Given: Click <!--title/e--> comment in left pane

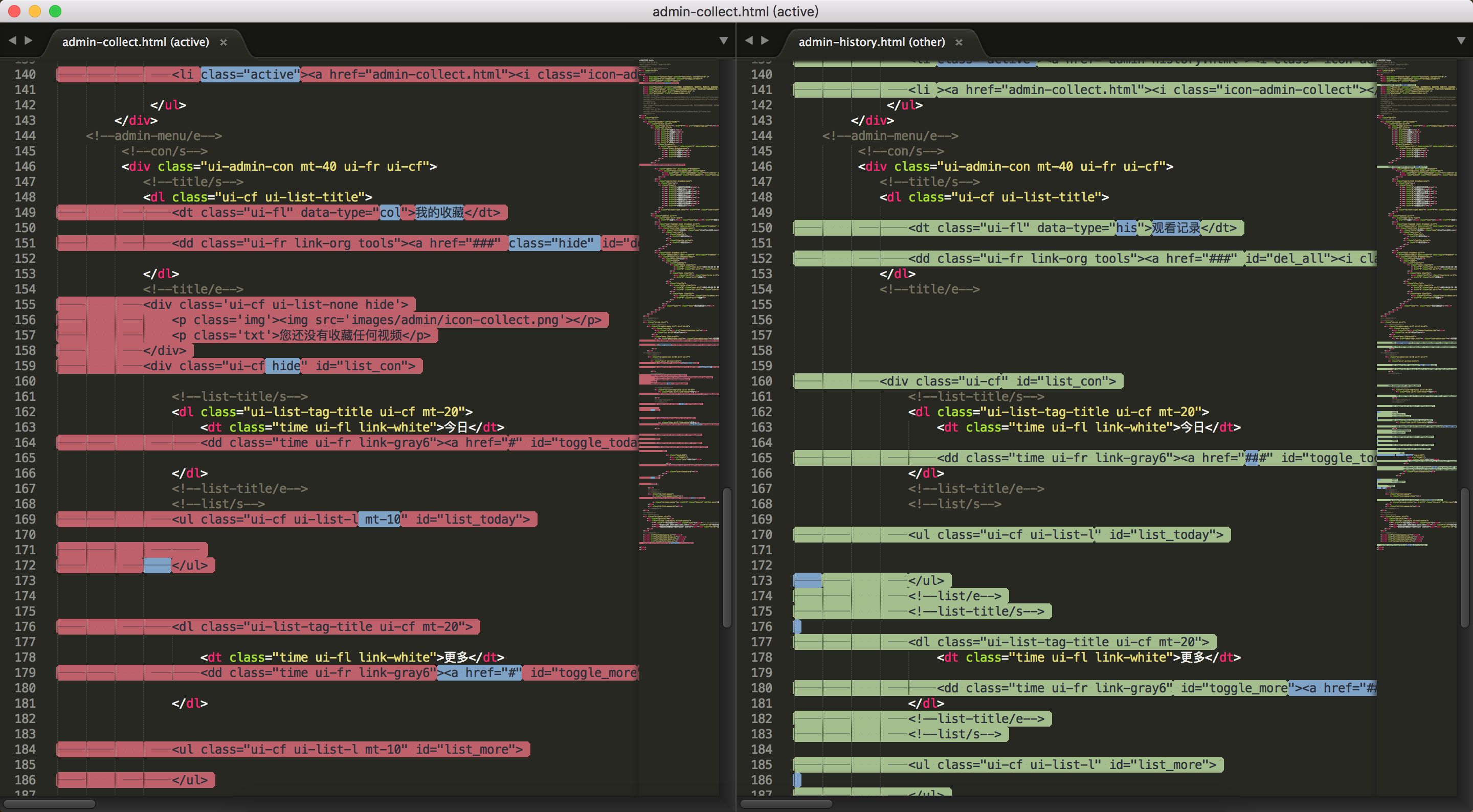Looking at the screenshot, I should [x=193, y=289].
